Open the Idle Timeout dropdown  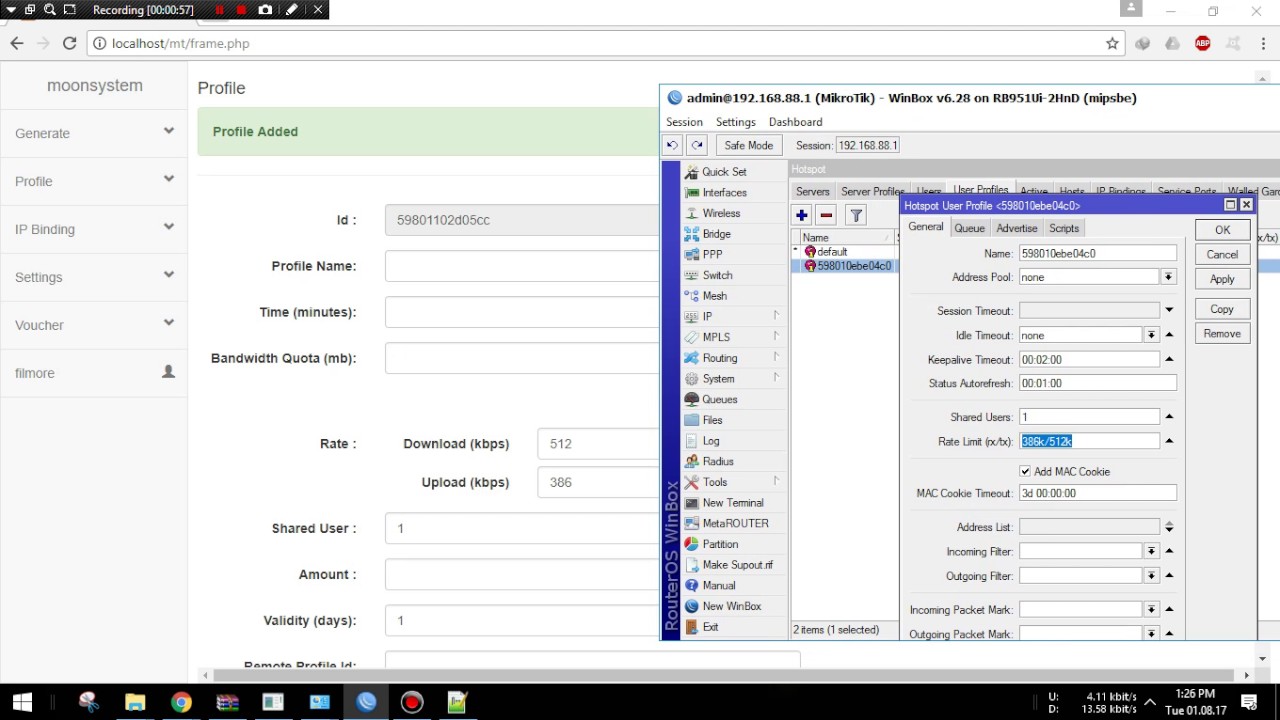coord(1152,335)
